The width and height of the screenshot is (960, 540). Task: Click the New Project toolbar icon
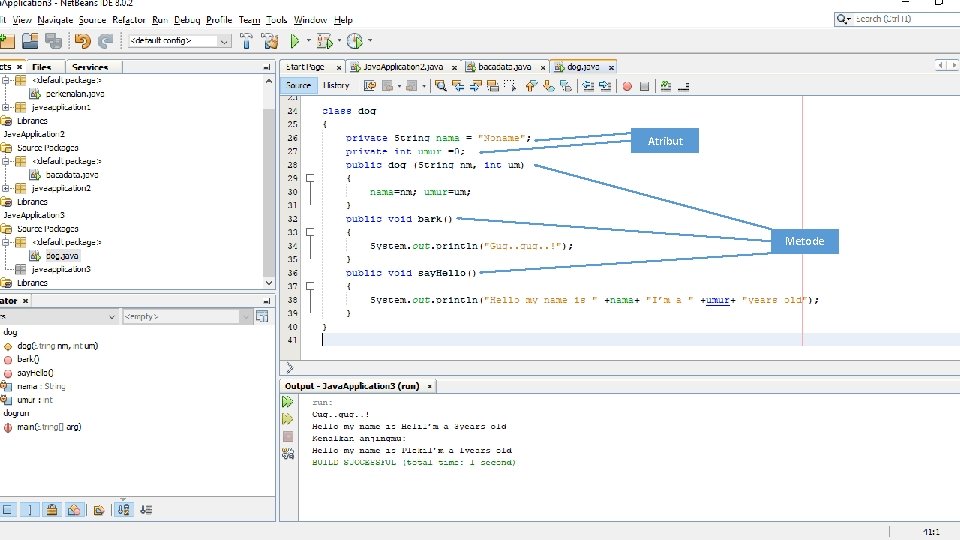point(7,41)
